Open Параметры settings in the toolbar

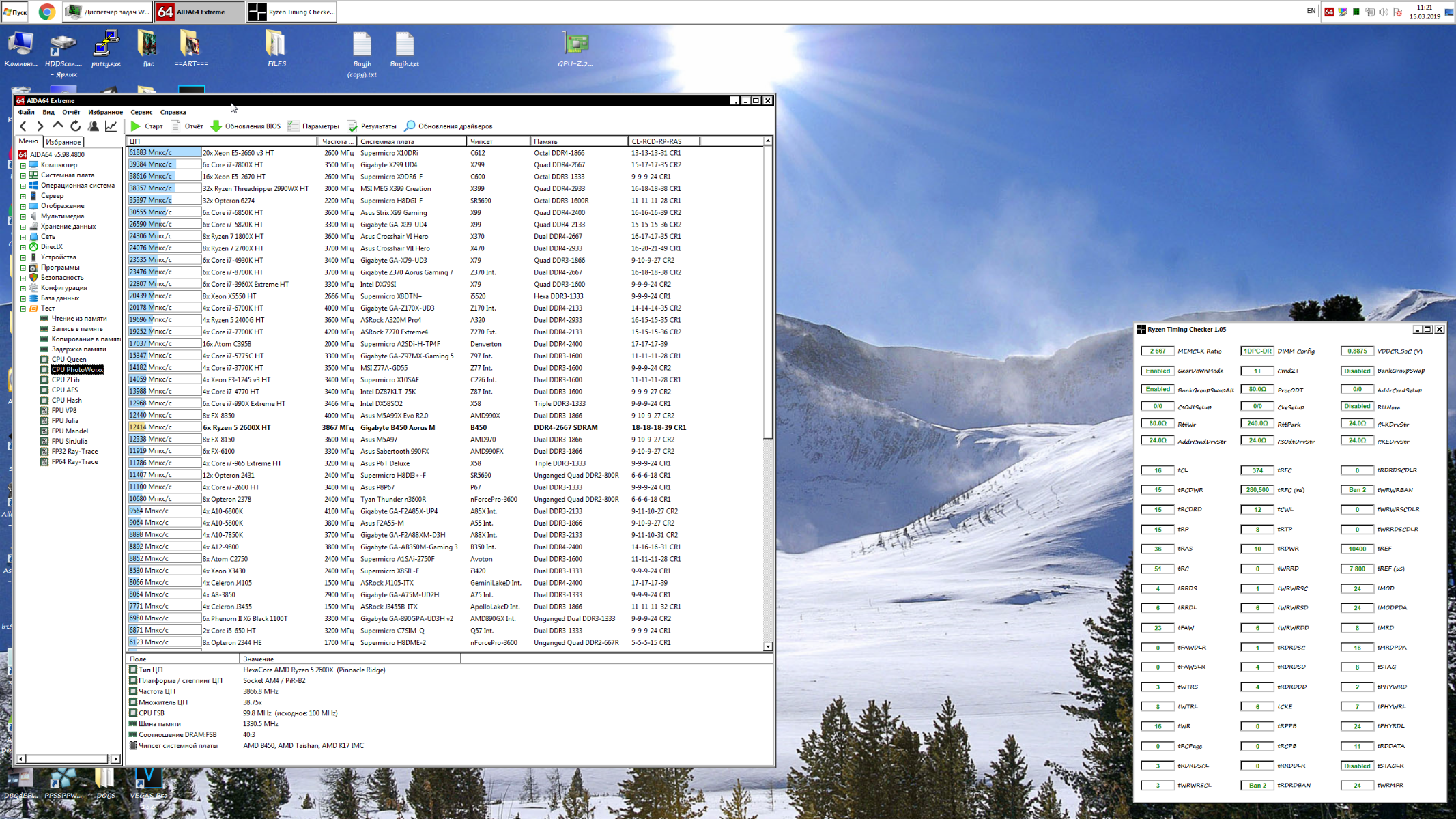click(x=313, y=126)
